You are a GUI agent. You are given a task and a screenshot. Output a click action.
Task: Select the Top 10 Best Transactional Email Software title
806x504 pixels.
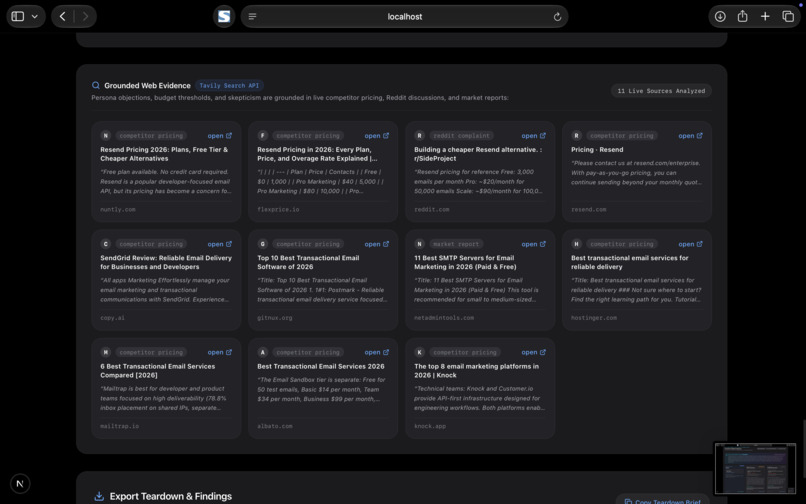click(x=308, y=262)
